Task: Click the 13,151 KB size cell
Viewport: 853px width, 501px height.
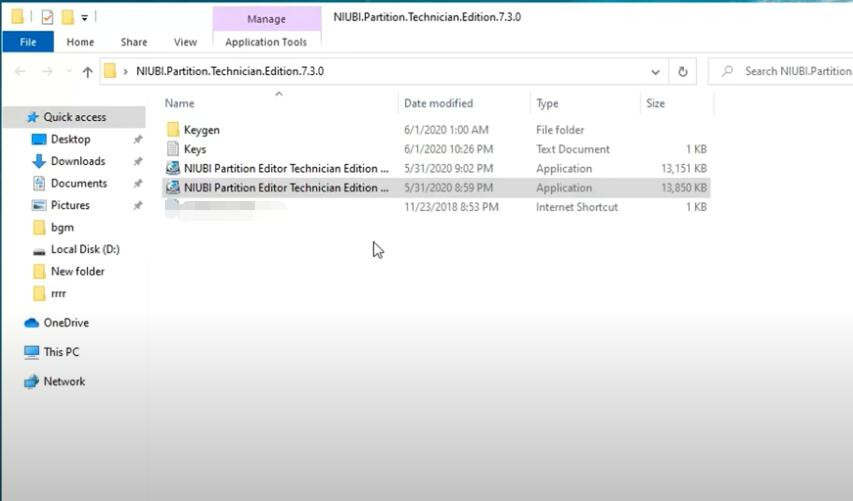Action: click(x=684, y=169)
